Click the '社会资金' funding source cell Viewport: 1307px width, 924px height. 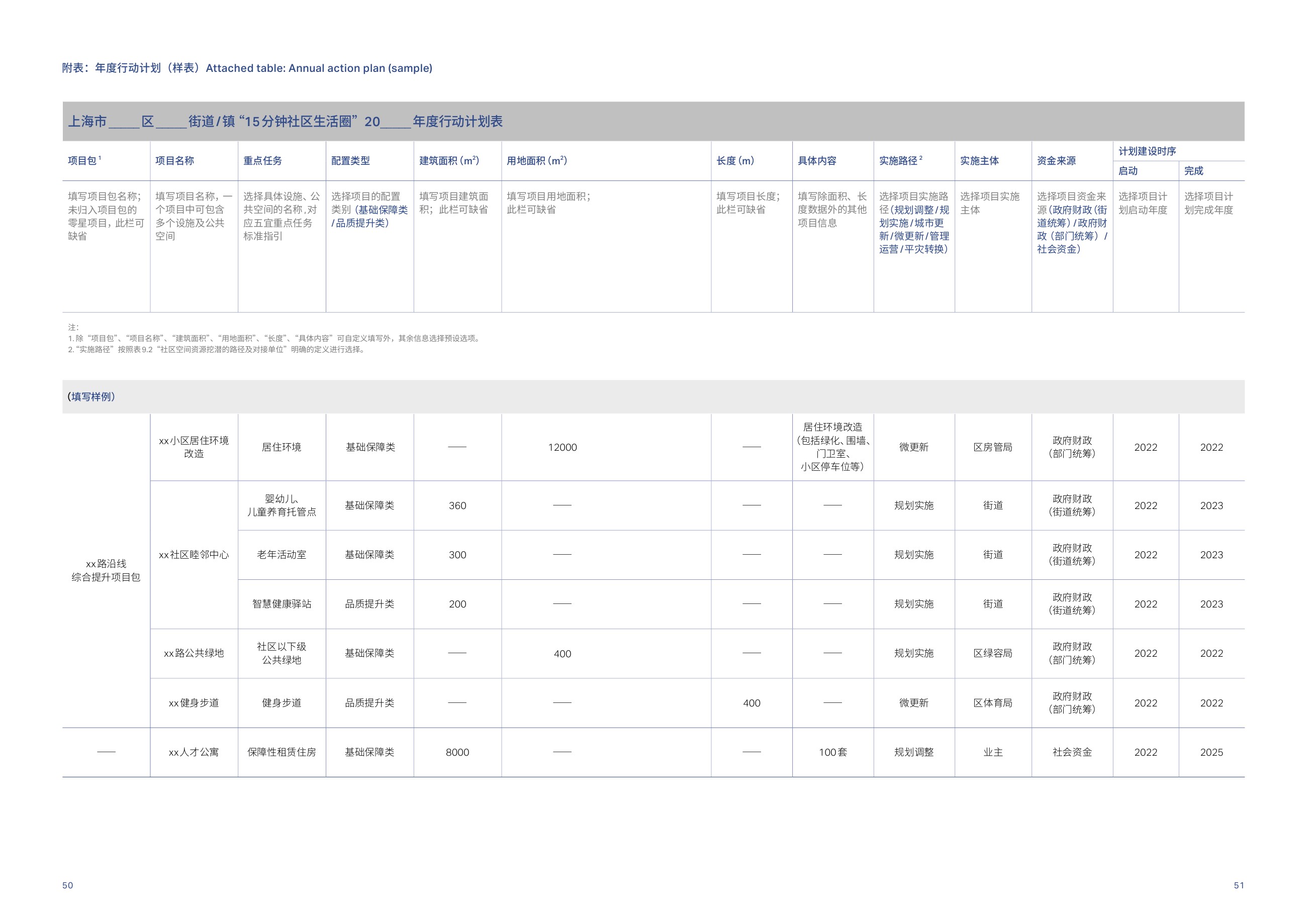pyautogui.click(x=1072, y=752)
